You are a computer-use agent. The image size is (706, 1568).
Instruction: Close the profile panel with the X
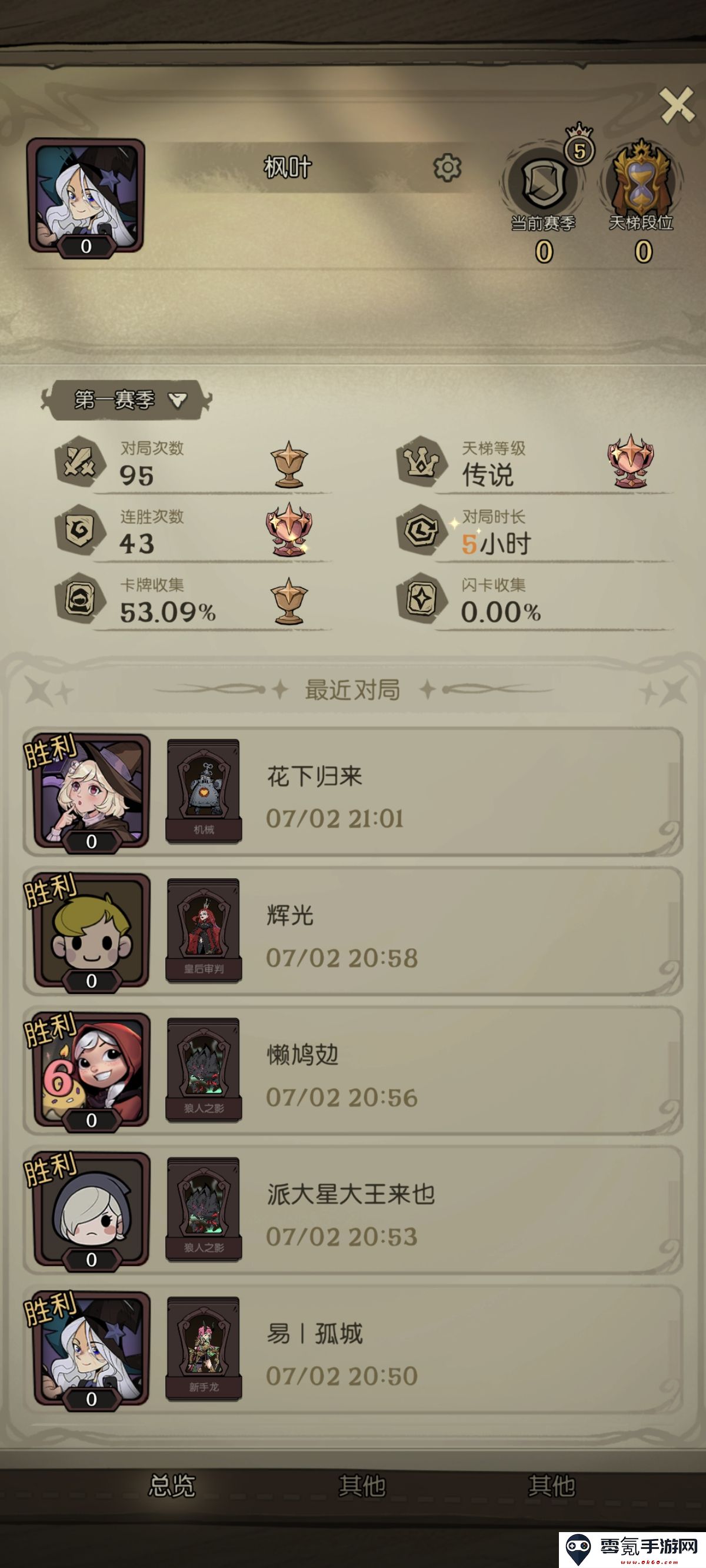coord(677,105)
